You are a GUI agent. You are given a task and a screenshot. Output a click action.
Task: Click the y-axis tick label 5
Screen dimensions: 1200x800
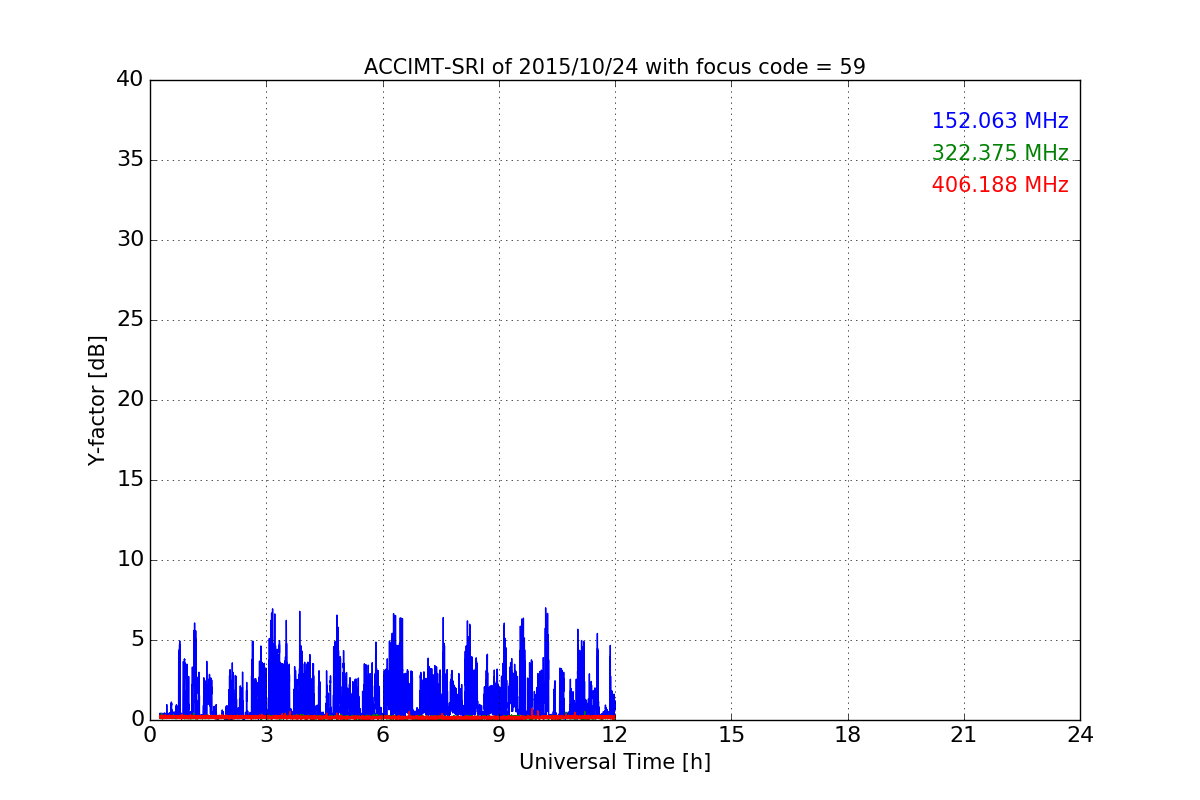point(137,639)
